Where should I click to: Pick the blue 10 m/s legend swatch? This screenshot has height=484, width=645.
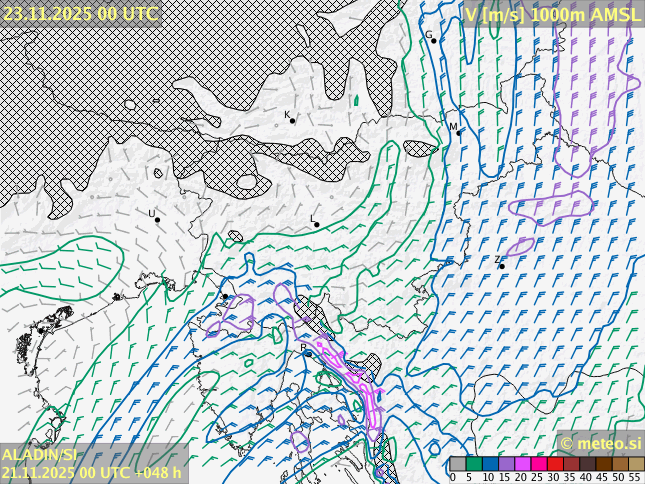point(490,464)
